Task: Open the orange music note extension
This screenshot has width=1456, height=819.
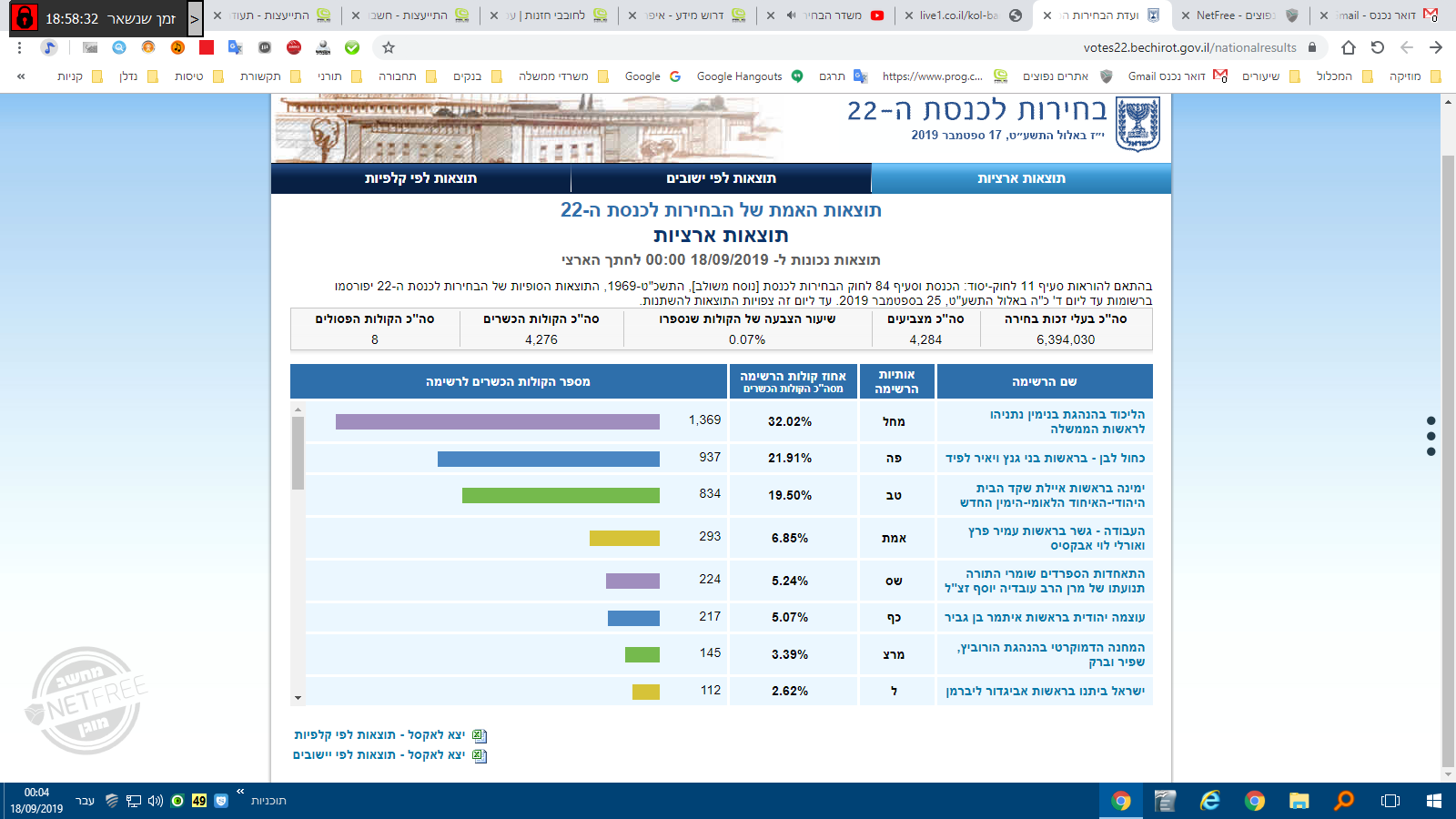Action: pyautogui.click(x=177, y=47)
